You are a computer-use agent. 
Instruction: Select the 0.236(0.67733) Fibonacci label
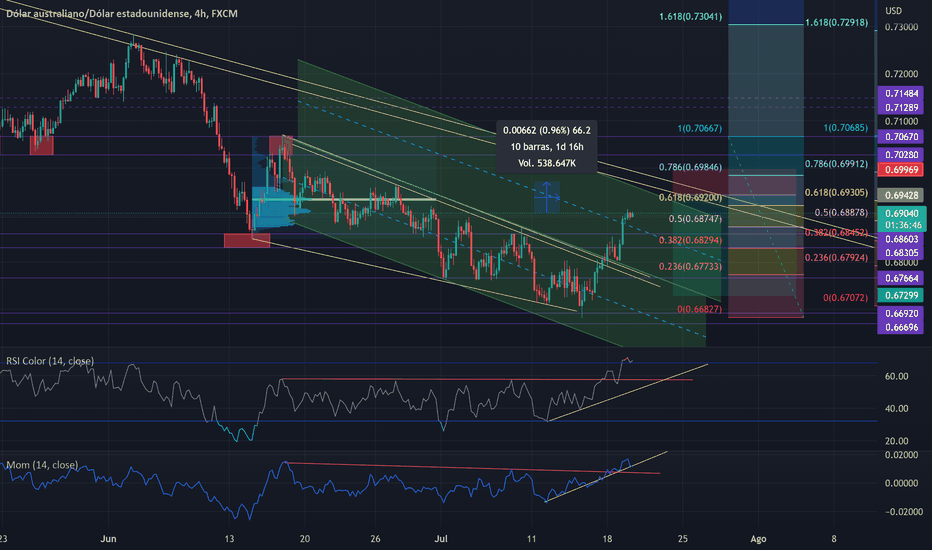tap(690, 266)
